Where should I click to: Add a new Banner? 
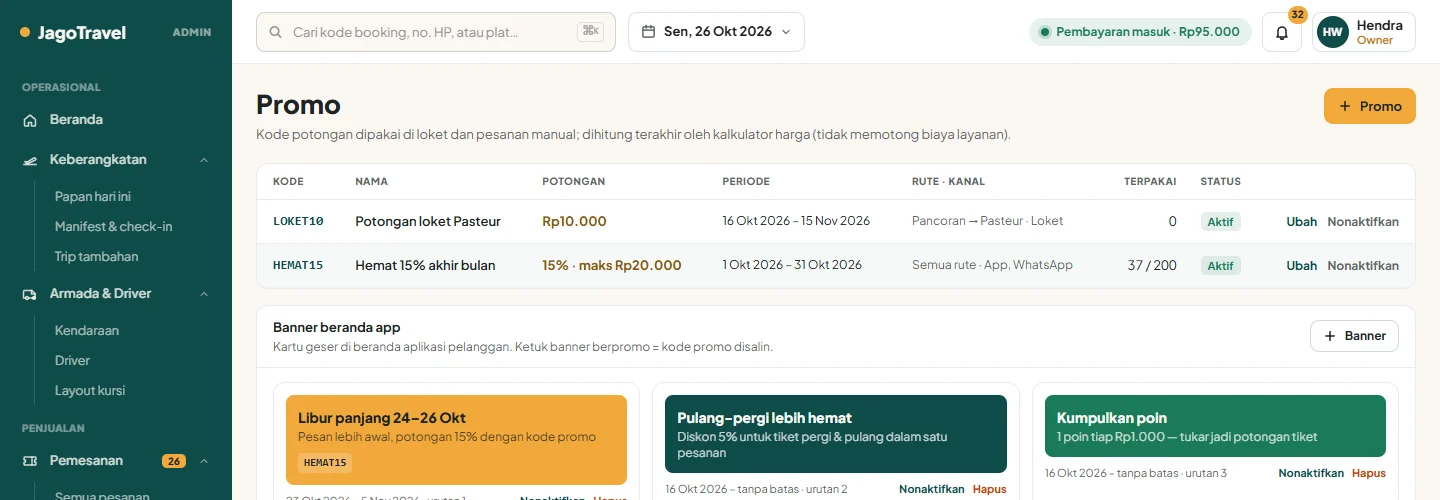coord(1354,336)
